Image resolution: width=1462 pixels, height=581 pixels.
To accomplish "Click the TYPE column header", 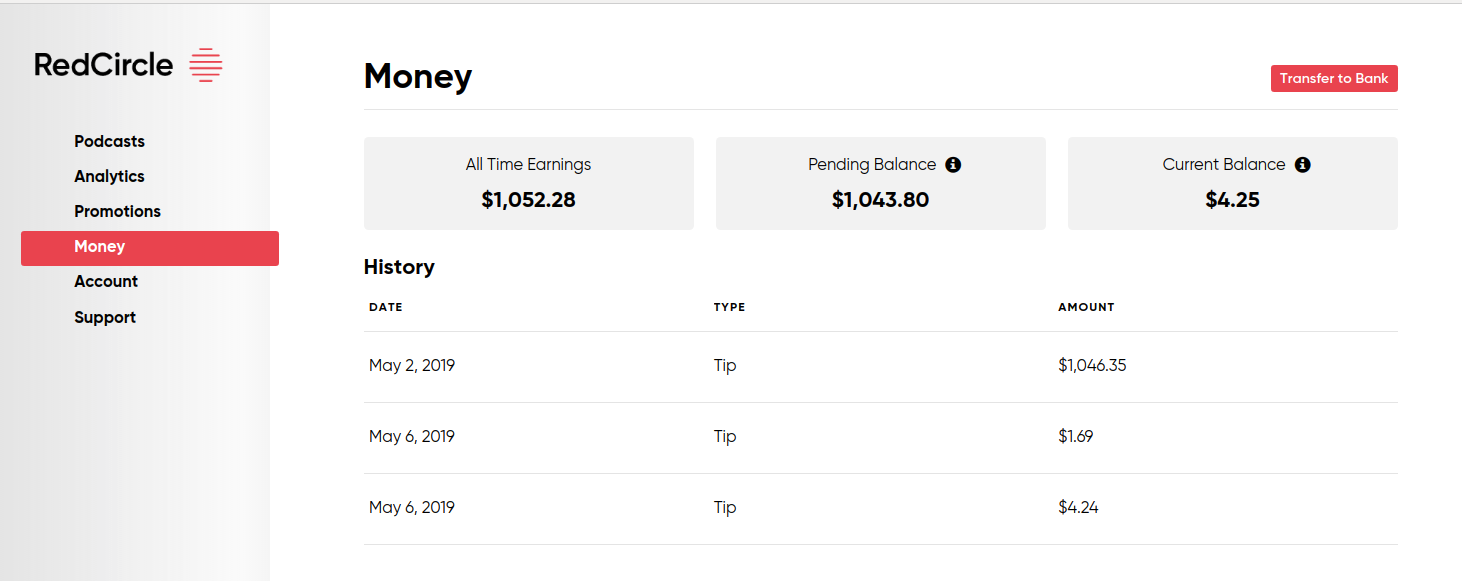I will click(729, 307).
